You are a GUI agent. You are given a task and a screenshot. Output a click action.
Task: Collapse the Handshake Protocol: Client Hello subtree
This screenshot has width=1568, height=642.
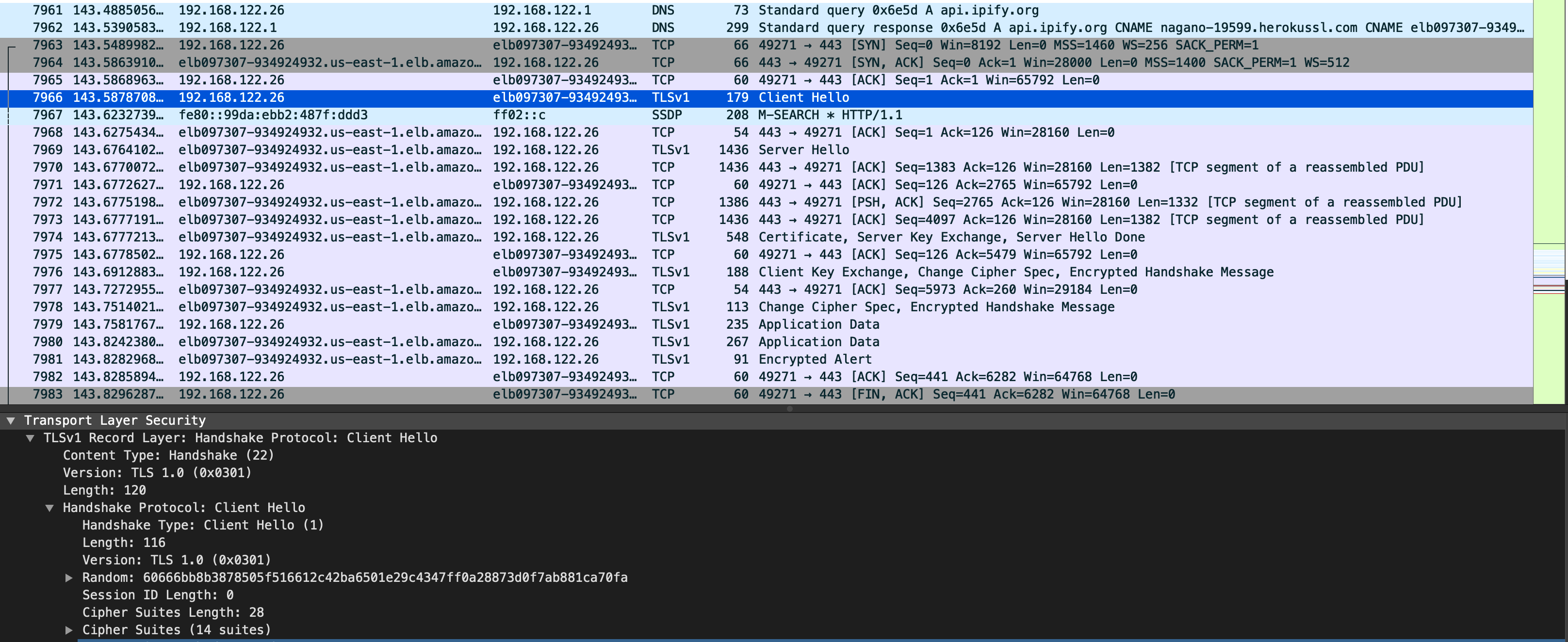click(x=49, y=508)
